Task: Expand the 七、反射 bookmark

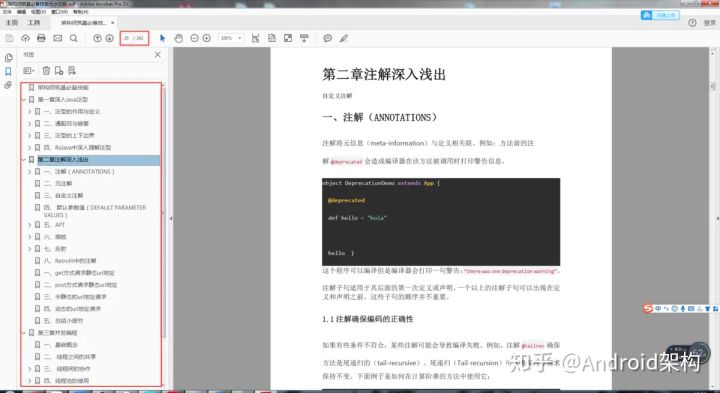Action: (x=29, y=249)
